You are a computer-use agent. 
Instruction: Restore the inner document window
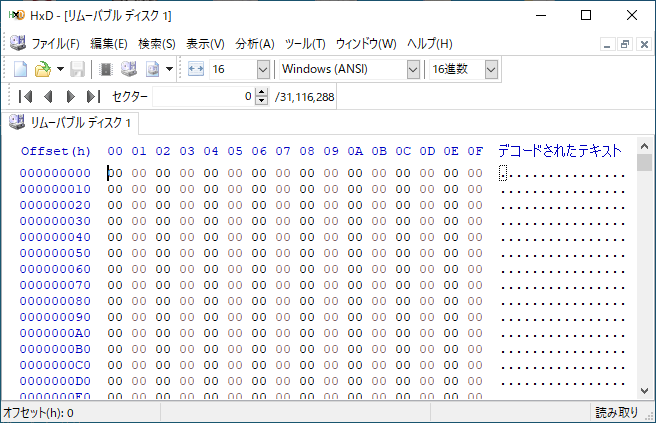[x=625, y=44]
